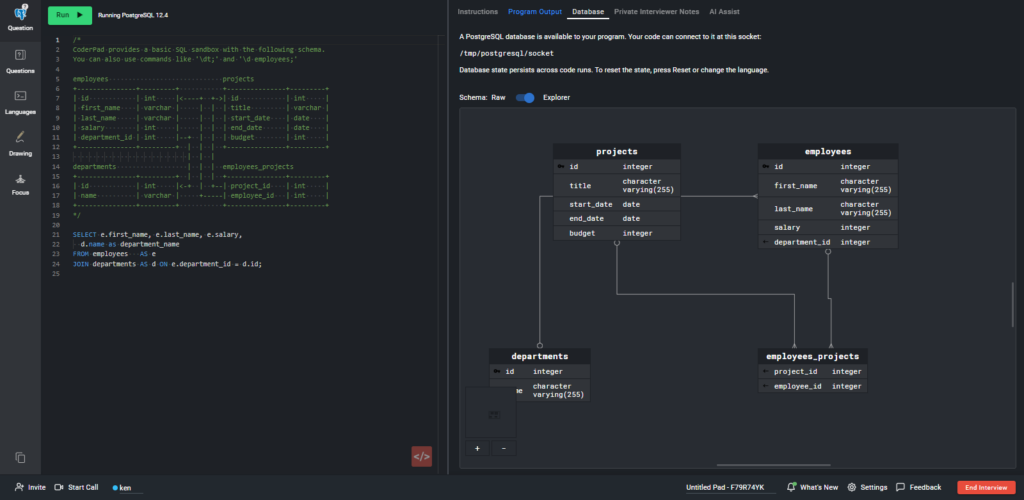Screen dimensions: 1024x500
Task: Toggle schema view between Raw and Explorer
Action: click(525, 98)
